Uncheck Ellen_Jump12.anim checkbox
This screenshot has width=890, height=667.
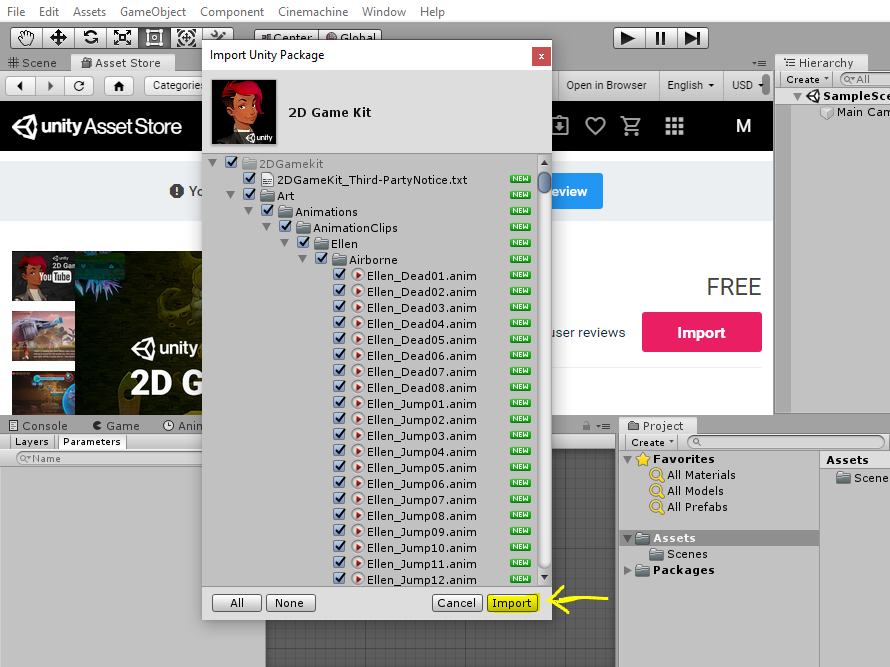(339, 578)
